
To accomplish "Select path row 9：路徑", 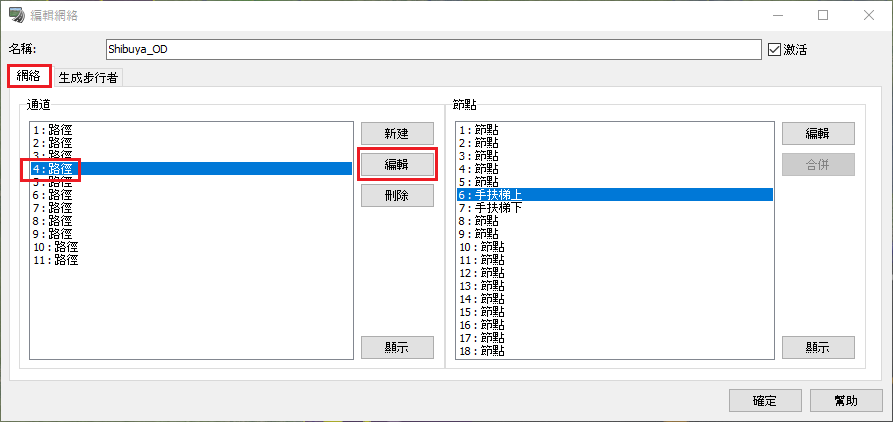I will click(x=191, y=234).
